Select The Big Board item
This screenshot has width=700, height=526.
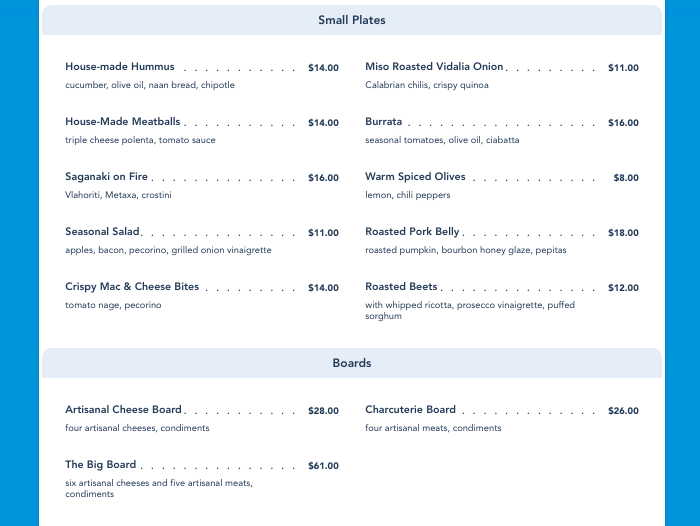101,465
